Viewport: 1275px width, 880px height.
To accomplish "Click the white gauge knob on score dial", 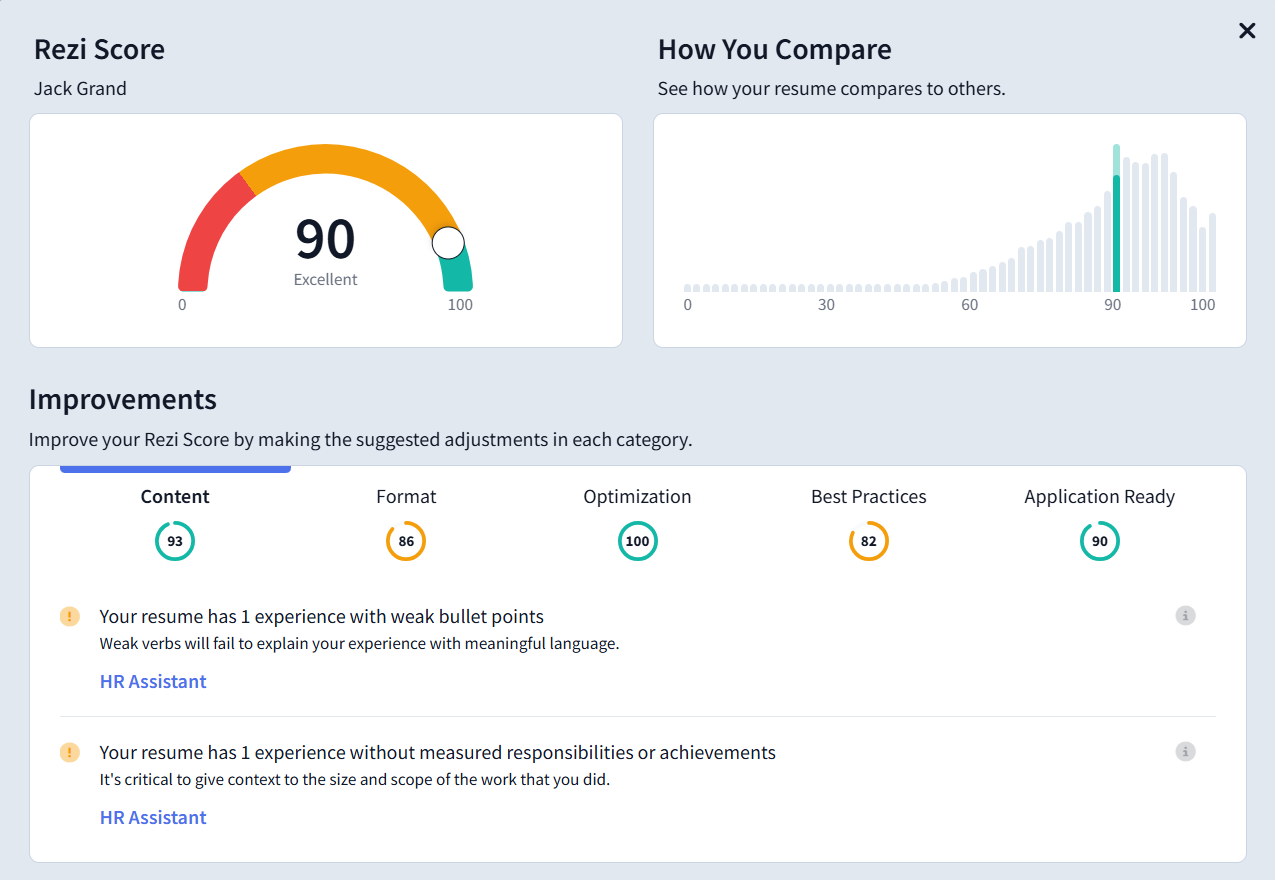I will tap(448, 242).
